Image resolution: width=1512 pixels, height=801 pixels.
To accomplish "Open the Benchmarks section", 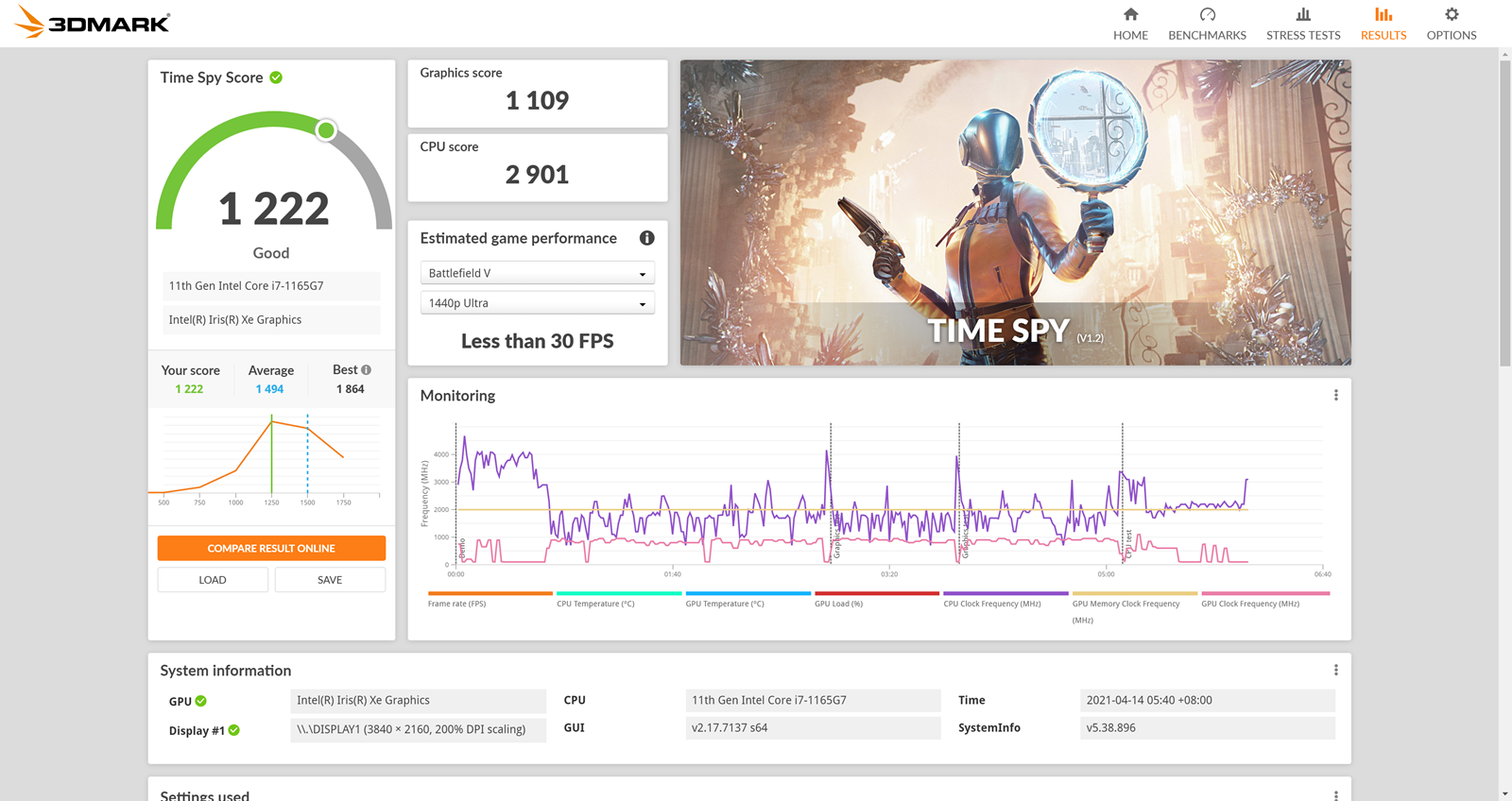I will pyautogui.click(x=1207, y=24).
